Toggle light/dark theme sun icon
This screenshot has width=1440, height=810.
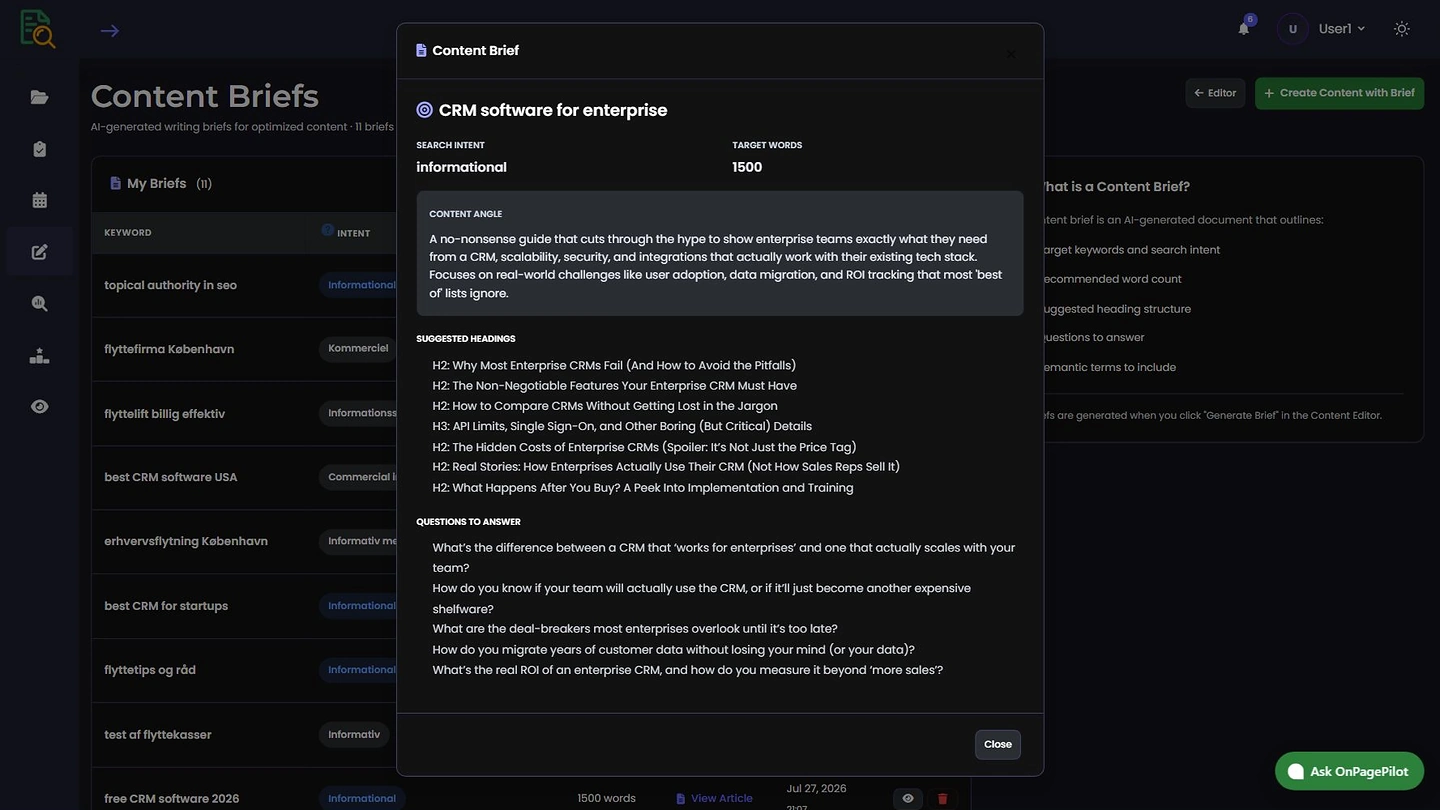coord(1402,29)
